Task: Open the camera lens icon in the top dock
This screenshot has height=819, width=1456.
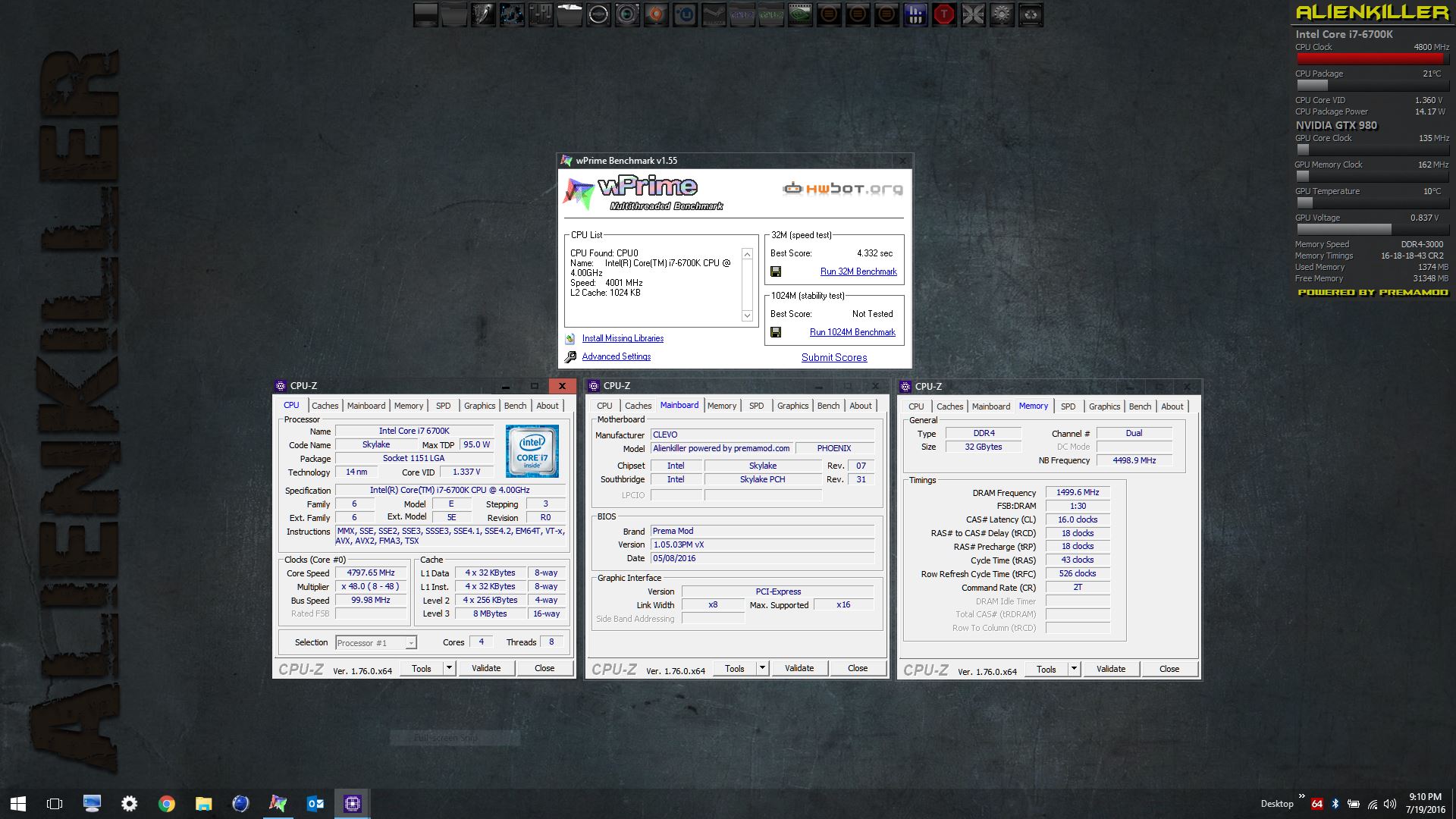Action: click(x=627, y=14)
